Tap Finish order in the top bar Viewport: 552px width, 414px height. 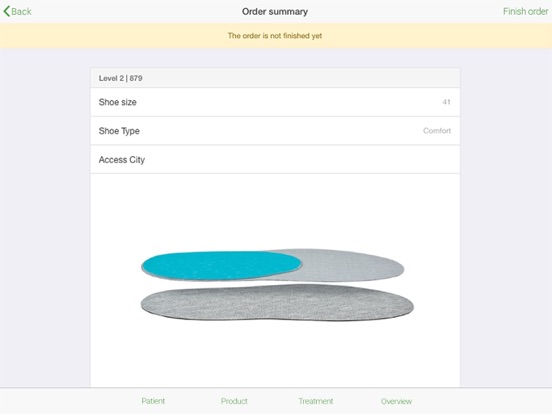pos(525,12)
